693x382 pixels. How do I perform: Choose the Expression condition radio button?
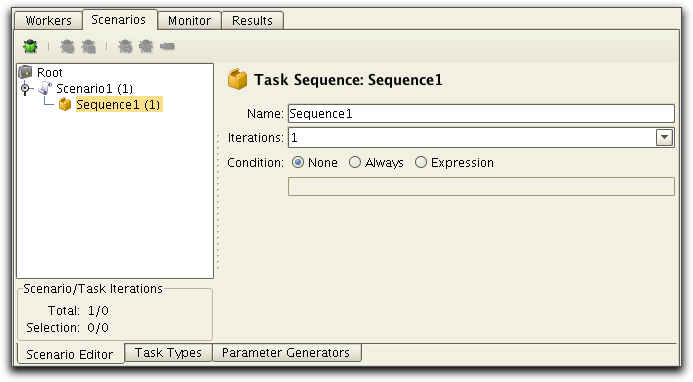[x=421, y=162]
